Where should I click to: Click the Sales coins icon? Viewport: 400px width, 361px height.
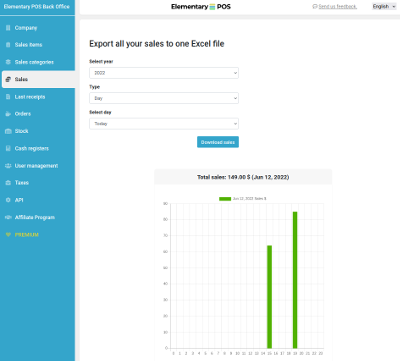point(8,79)
